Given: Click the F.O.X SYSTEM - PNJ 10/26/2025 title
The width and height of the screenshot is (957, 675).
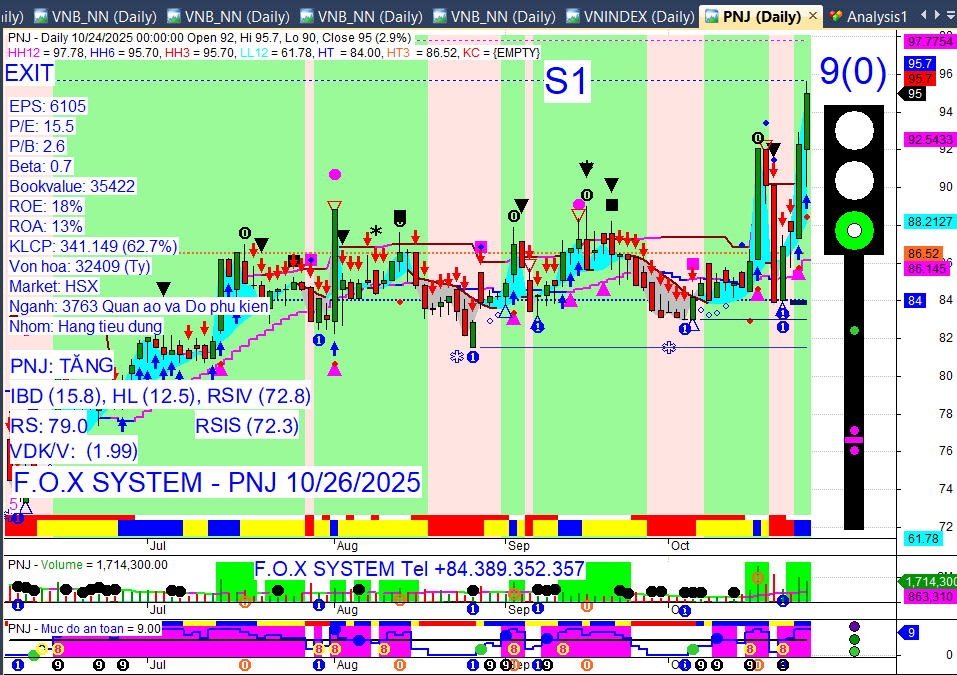Looking at the screenshot, I should point(217,482).
